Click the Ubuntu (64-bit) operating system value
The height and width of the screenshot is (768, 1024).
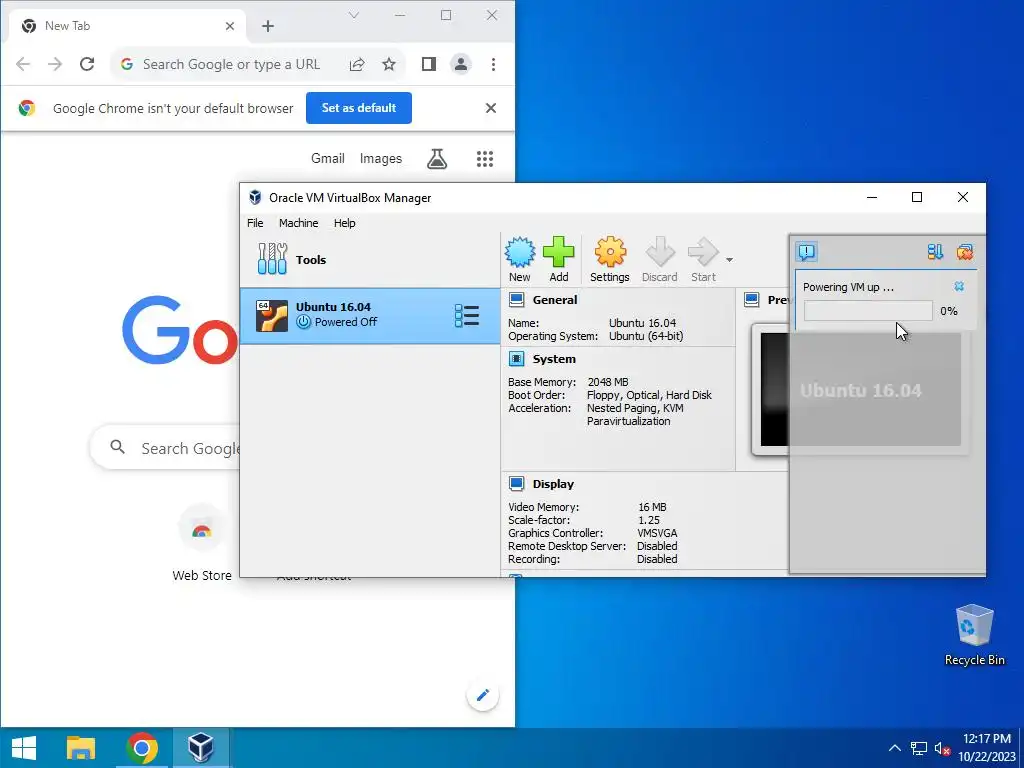(x=646, y=336)
